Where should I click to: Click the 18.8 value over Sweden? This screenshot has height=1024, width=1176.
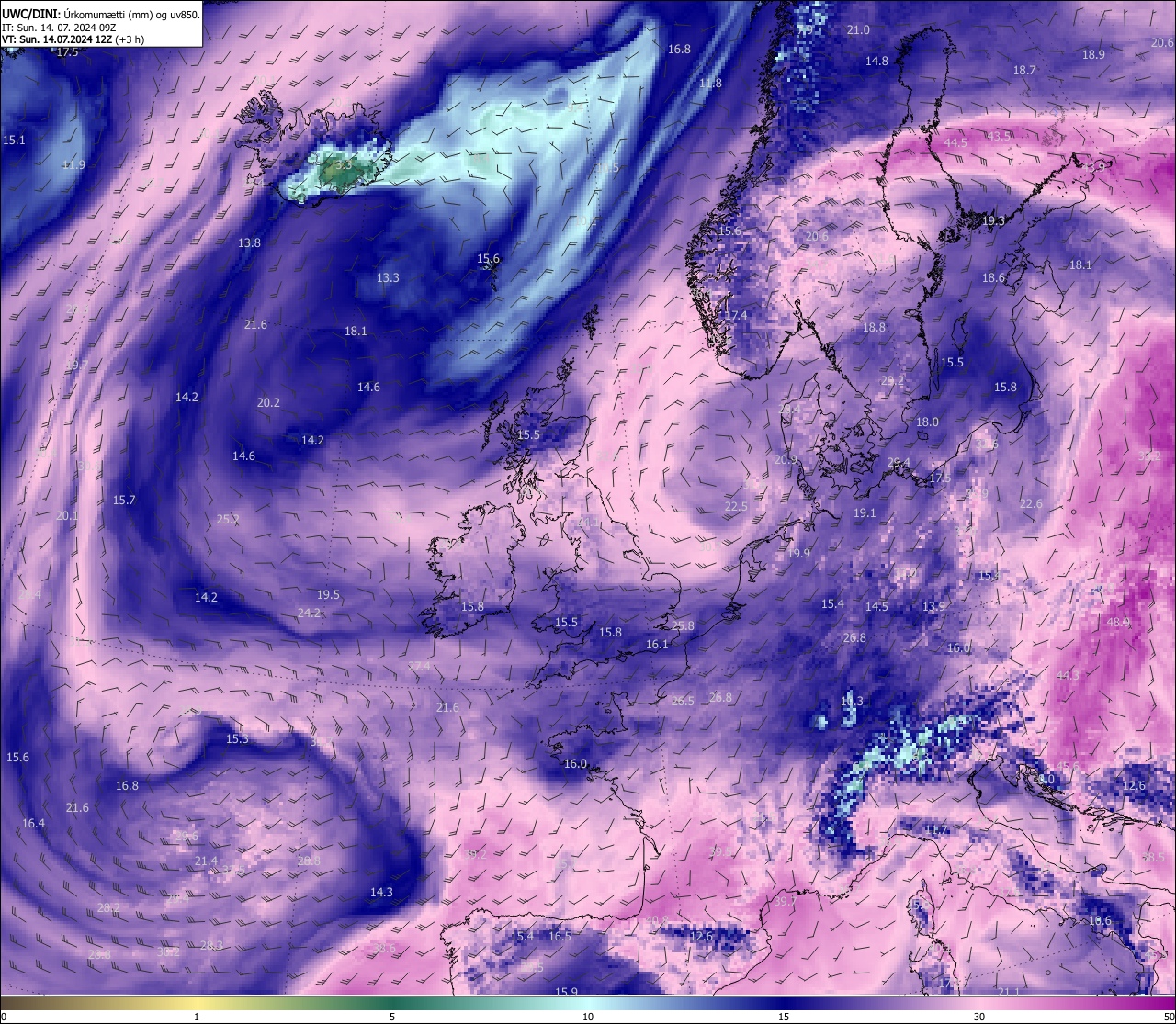[875, 328]
